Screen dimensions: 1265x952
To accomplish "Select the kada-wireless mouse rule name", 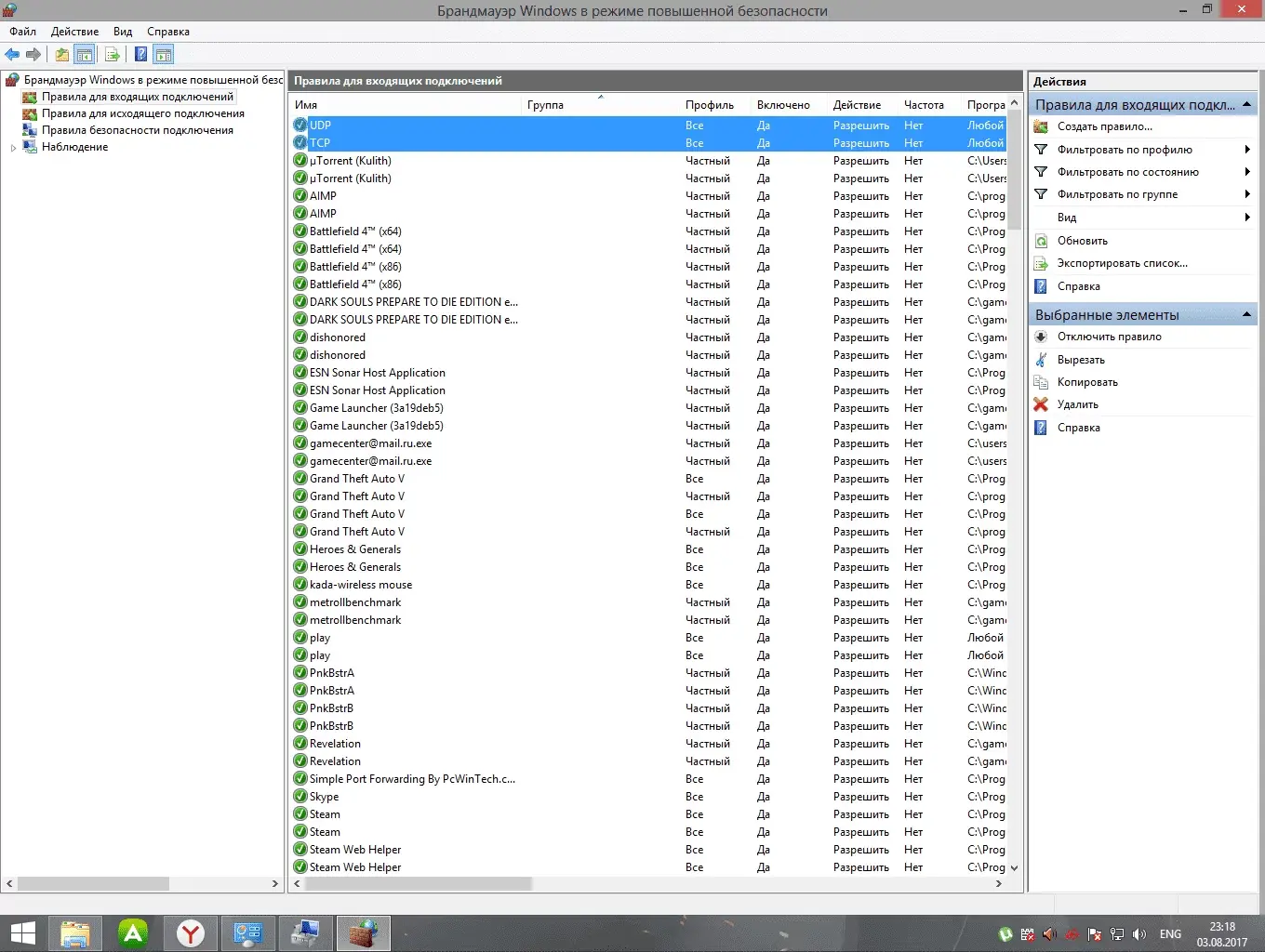I will (361, 585).
